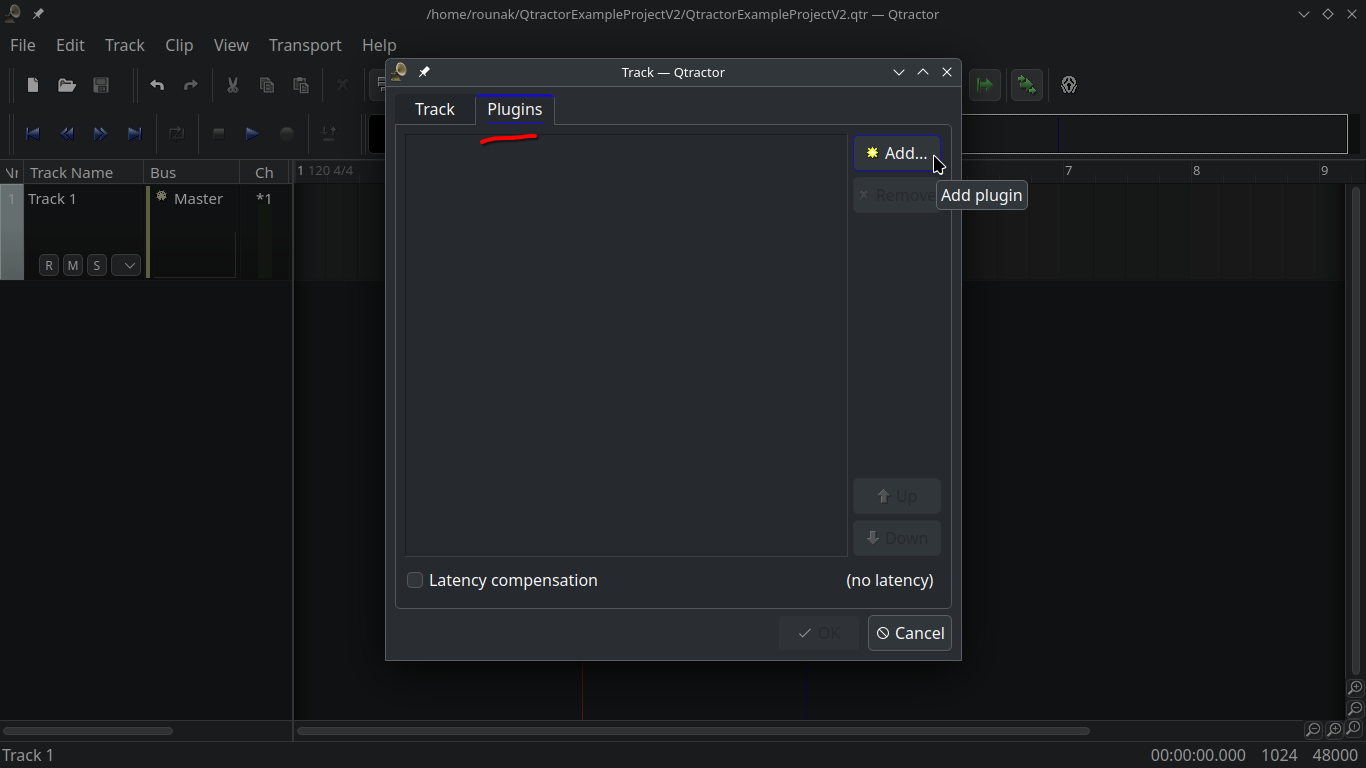Mute Track 1 with the M button
Image resolution: width=1366 pixels, height=768 pixels.
(73, 265)
